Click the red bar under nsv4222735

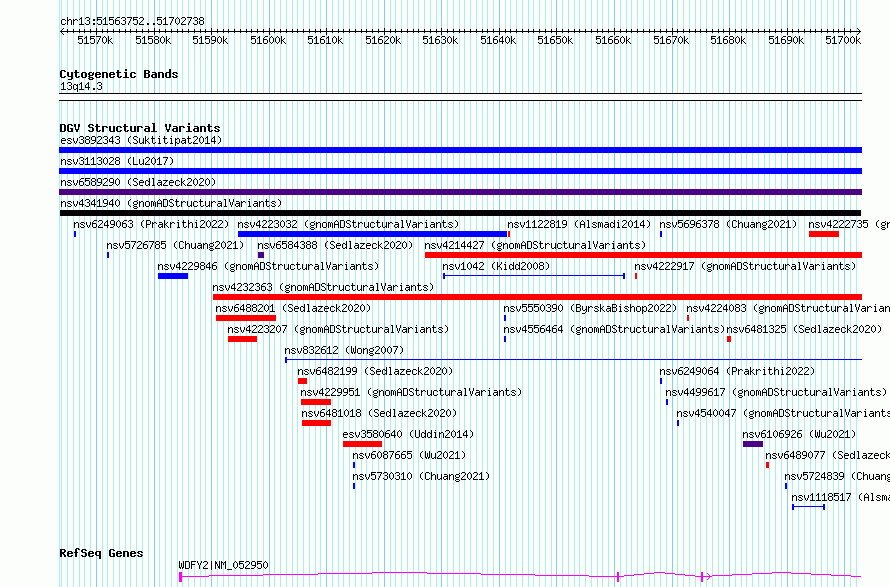coord(824,234)
